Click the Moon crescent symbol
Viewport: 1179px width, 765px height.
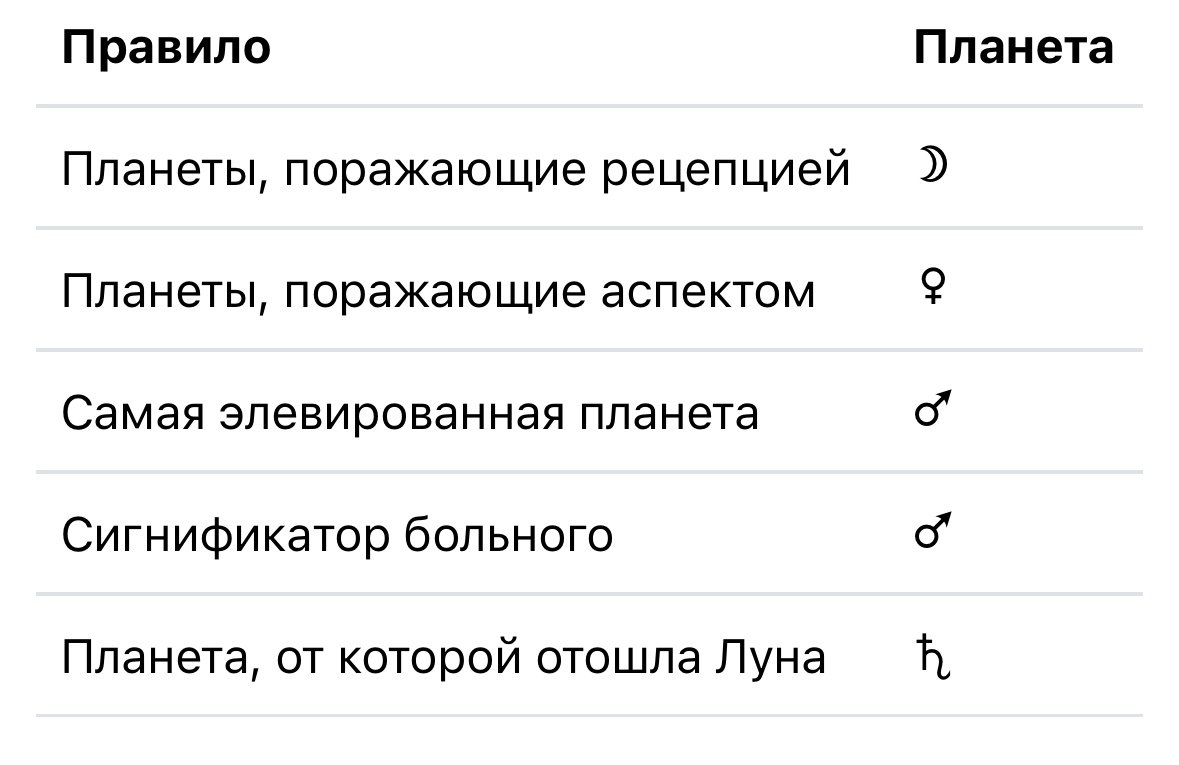(x=932, y=165)
